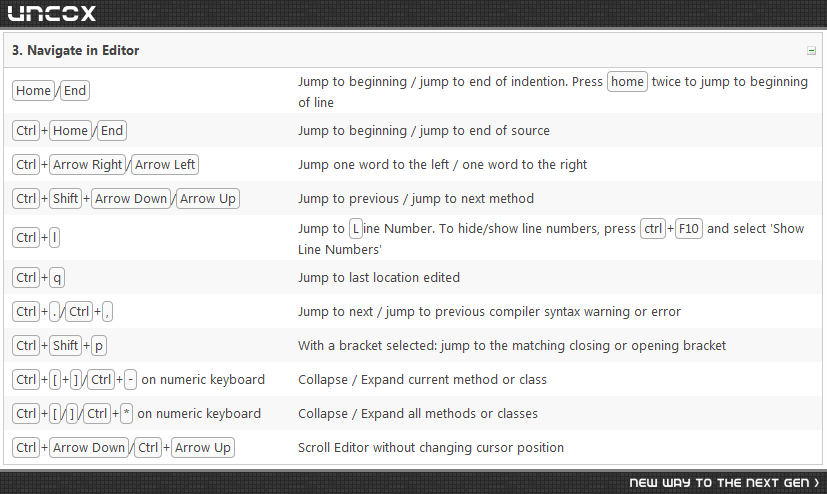The height and width of the screenshot is (494, 827).
Task: Collapse the Navigate in Editor section
Action: (x=811, y=51)
